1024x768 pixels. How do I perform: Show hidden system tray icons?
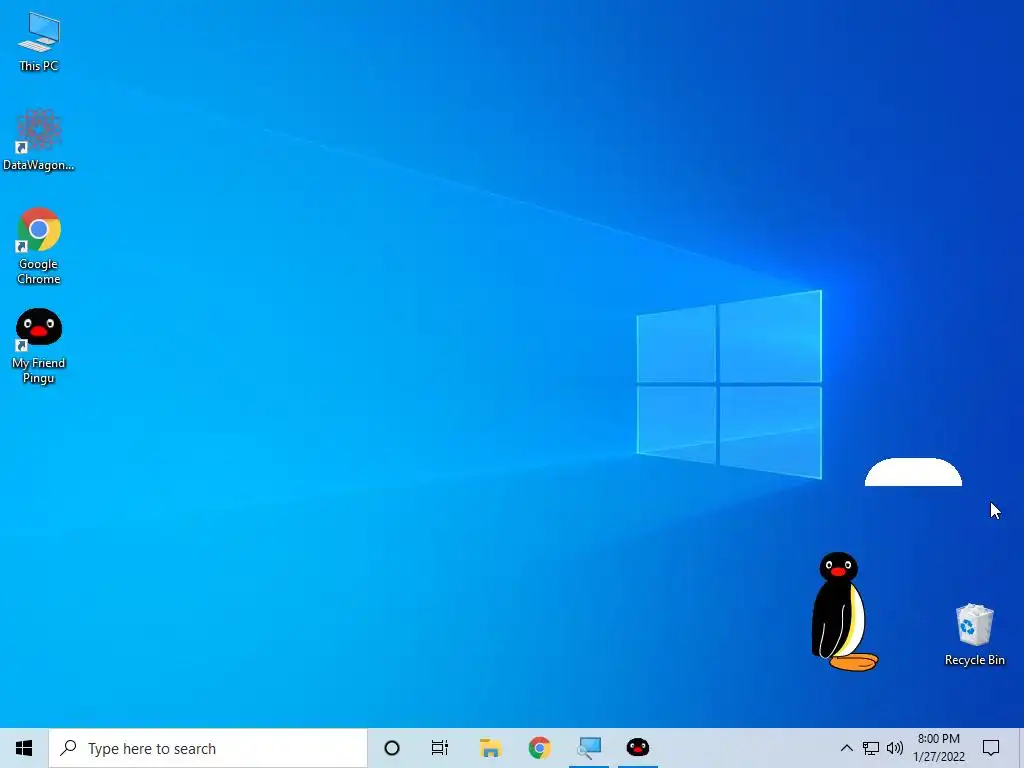click(846, 748)
